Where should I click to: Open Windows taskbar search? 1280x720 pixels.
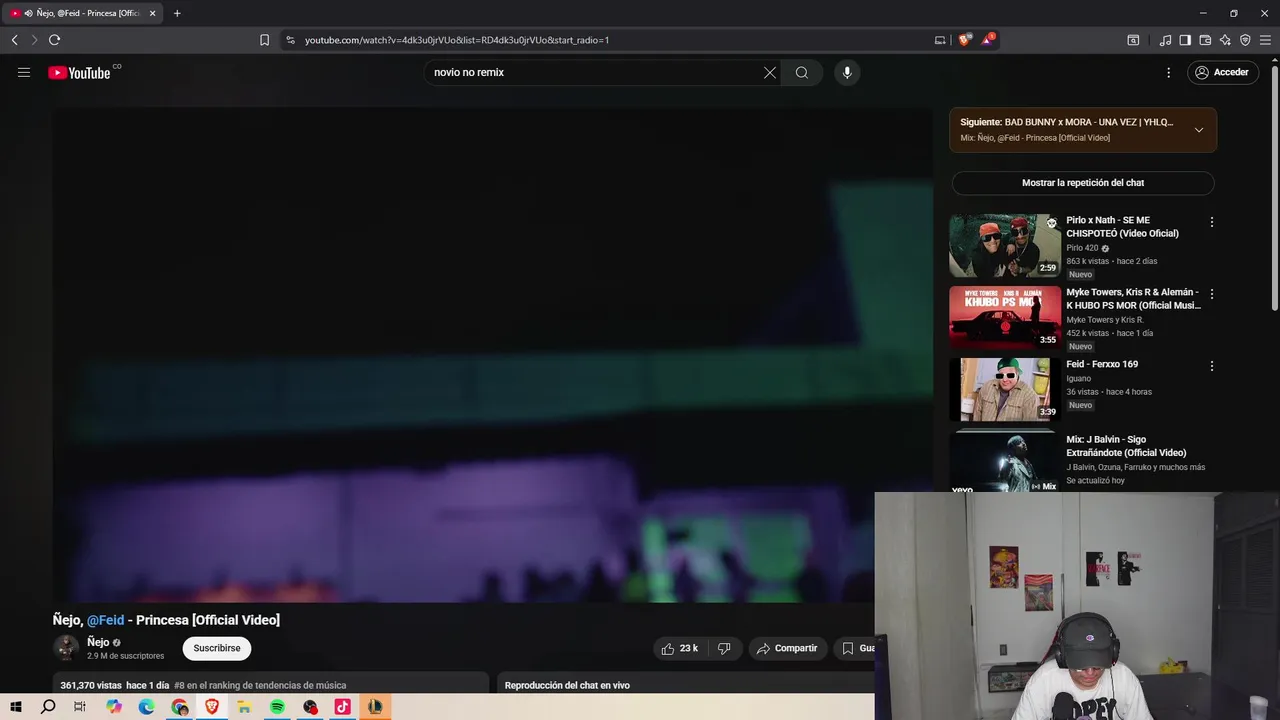pos(48,707)
